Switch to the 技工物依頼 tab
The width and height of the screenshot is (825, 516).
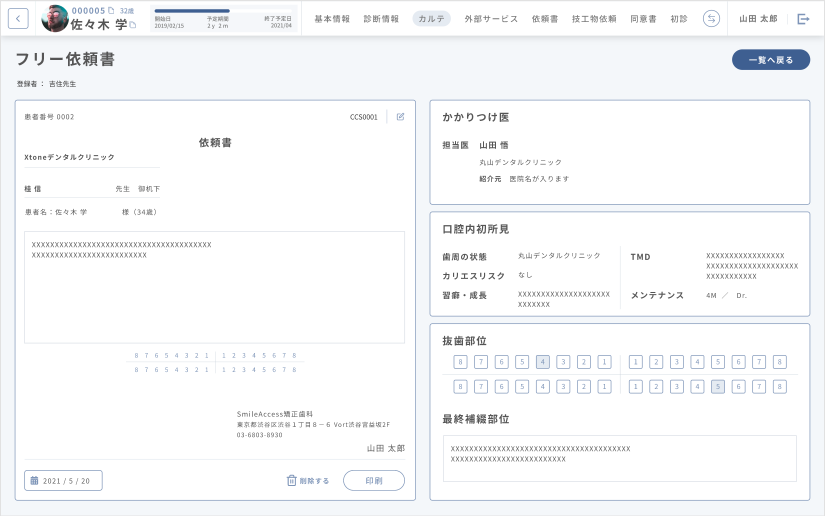[x=594, y=19]
